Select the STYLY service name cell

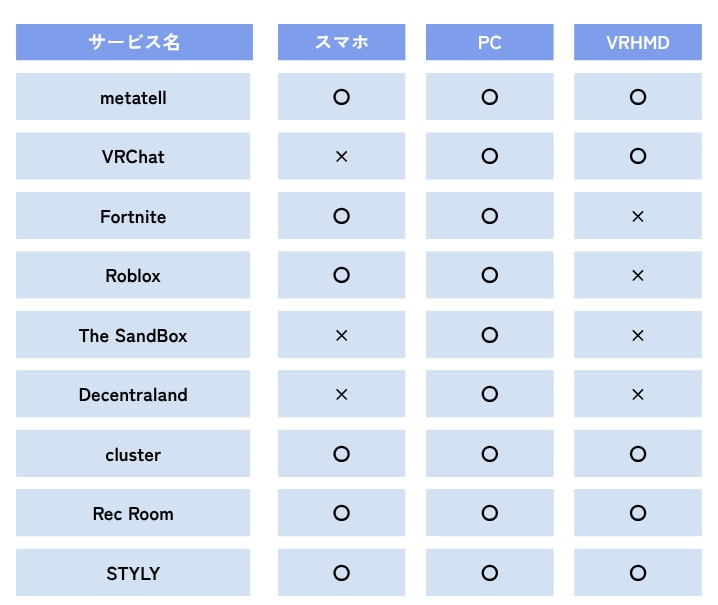(134, 573)
